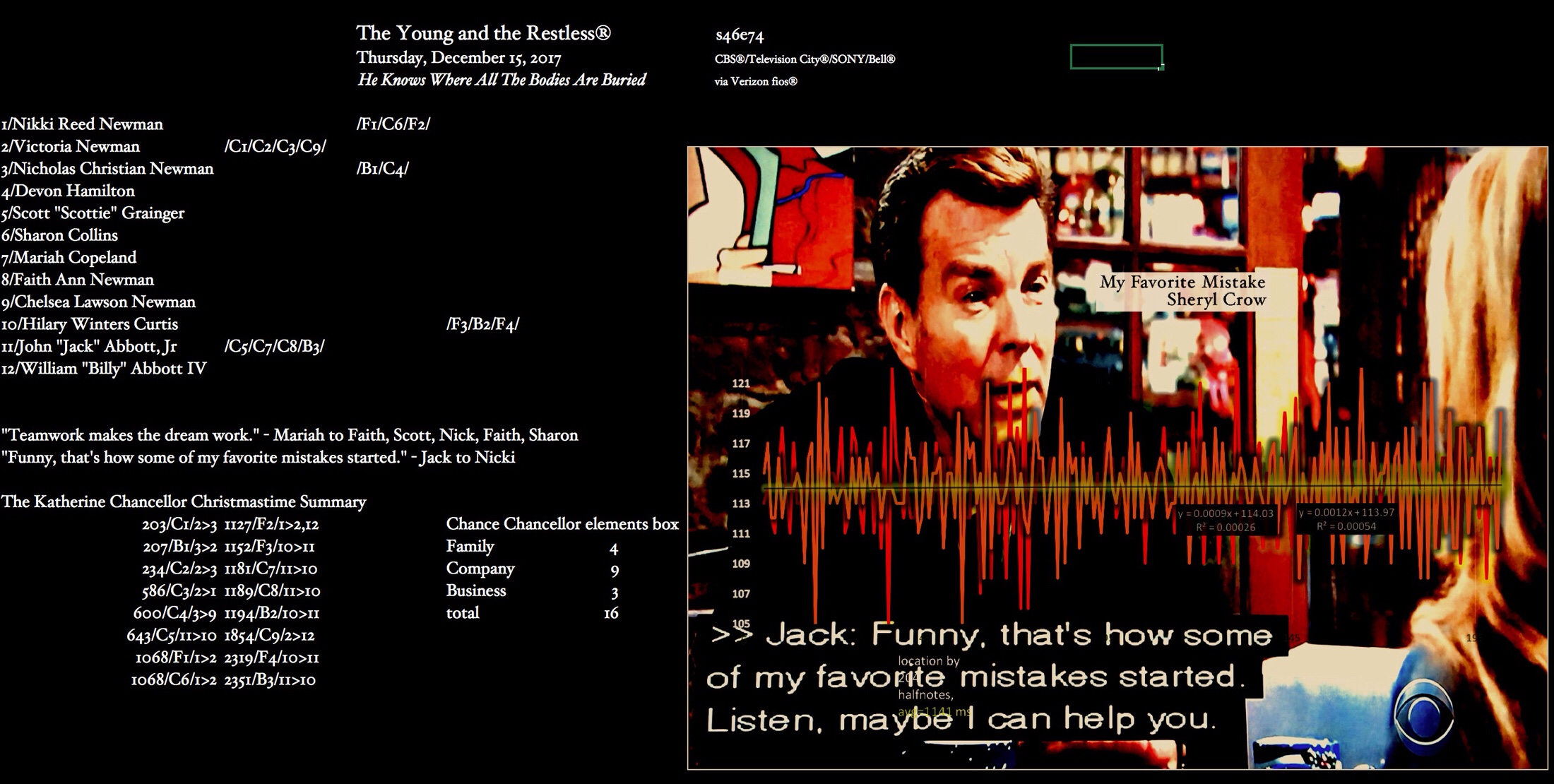Select the empty green-outlined active cell
Viewport: 1554px width, 784px height.
(1115, 57)
